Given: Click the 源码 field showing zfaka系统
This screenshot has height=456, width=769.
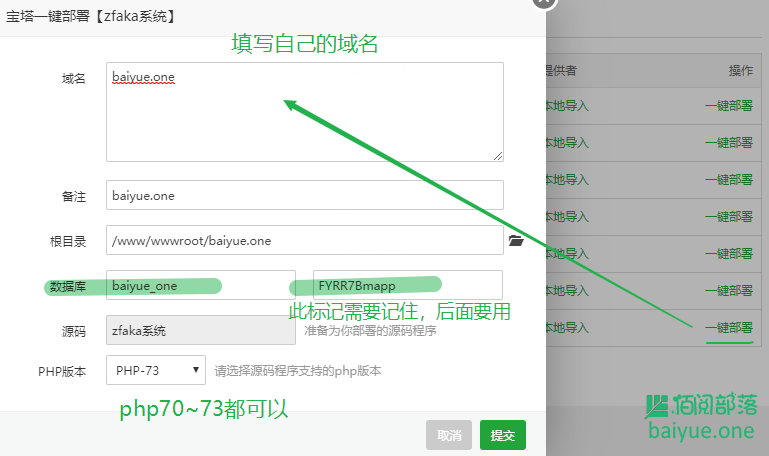Looking at the screenshot, I should click(201, 330).
